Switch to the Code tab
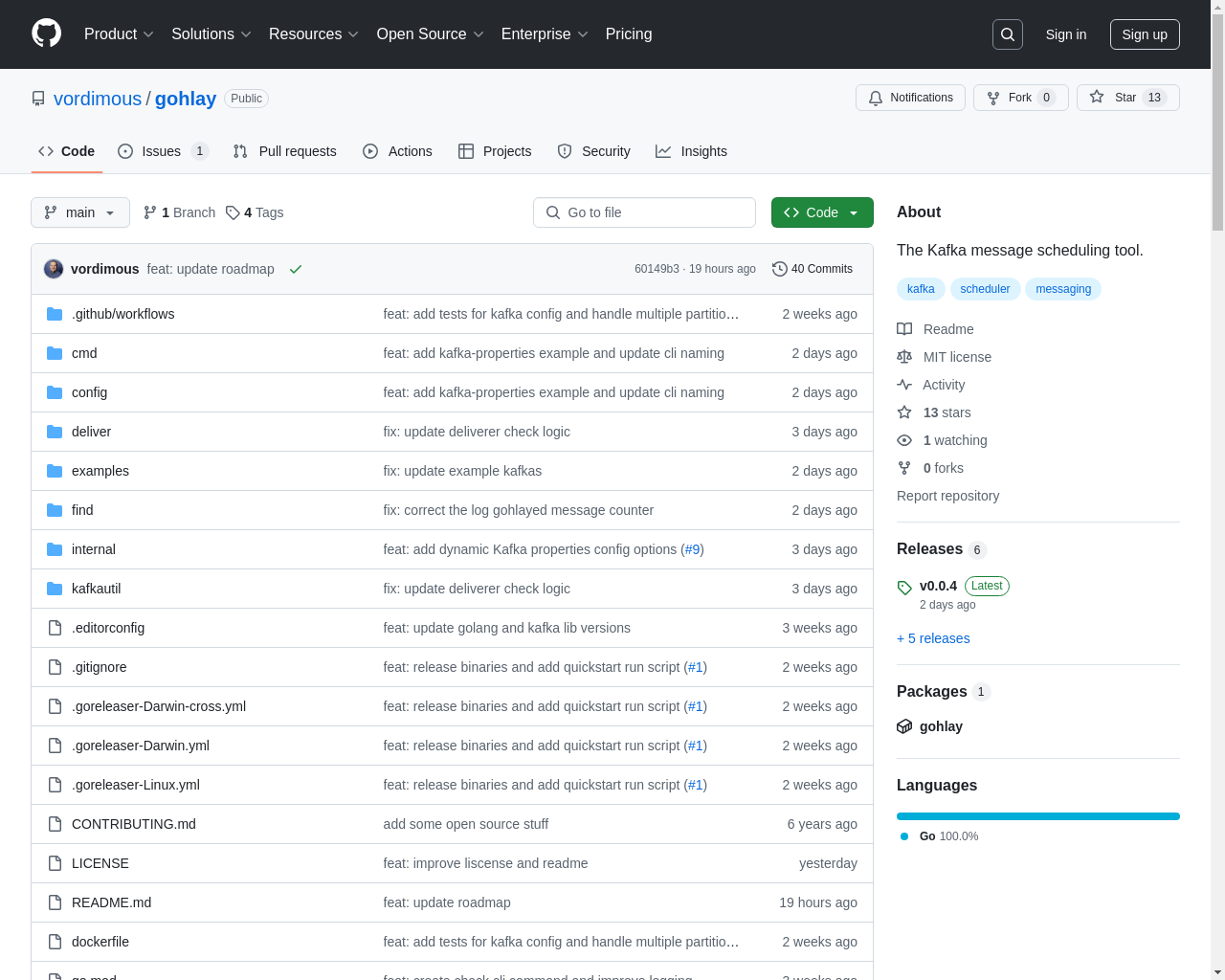 [67, 151]
